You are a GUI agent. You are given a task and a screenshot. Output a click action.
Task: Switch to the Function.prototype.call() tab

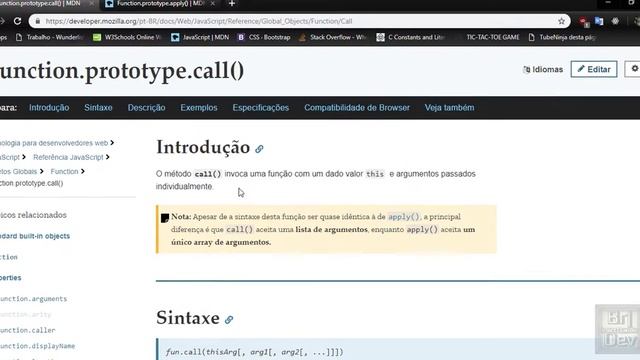[x=45, y=4]
